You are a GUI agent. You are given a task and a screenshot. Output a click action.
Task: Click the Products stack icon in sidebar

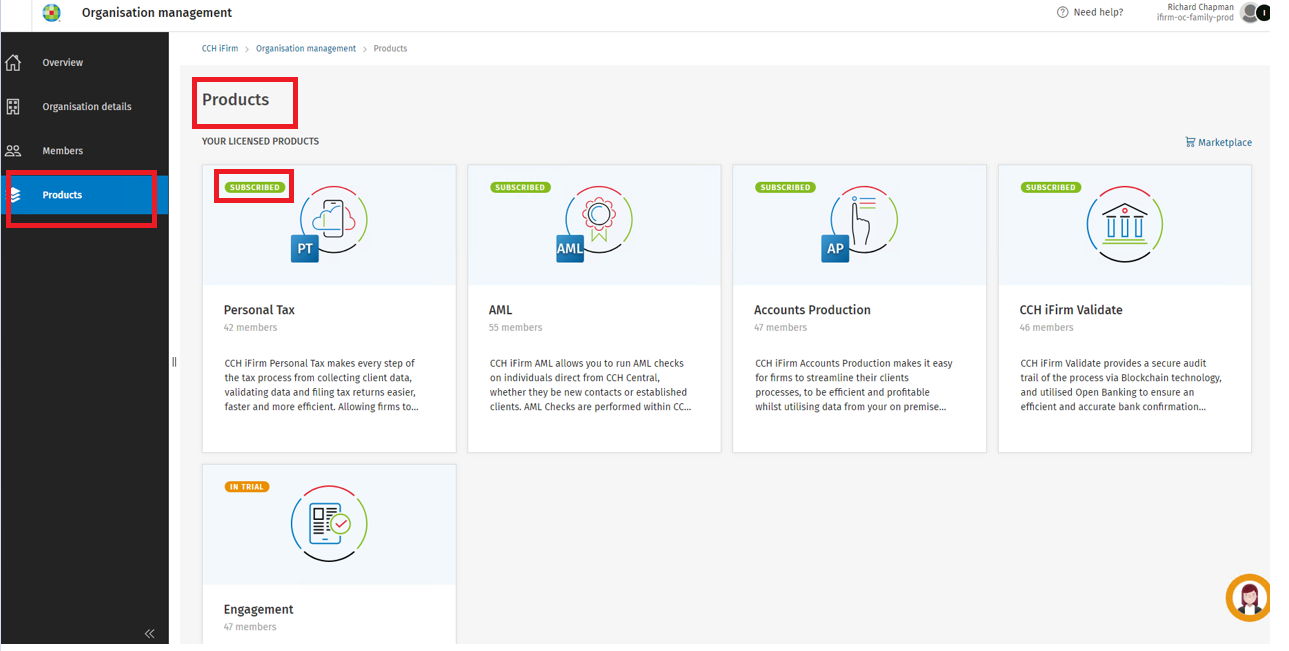(15, 195)
